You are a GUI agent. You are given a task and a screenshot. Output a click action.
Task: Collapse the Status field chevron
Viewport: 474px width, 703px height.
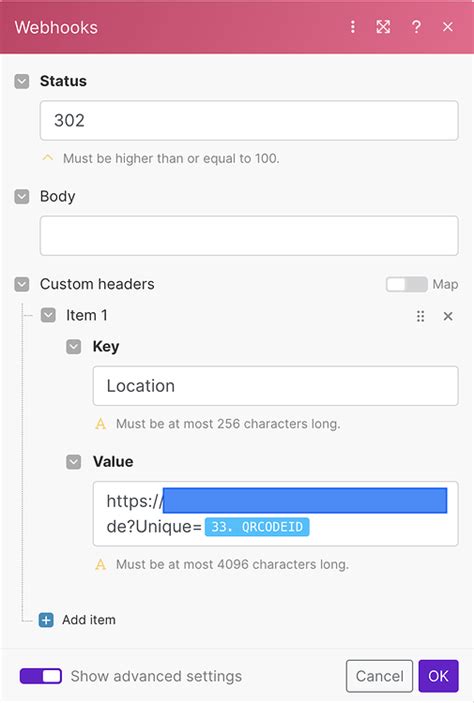pyautogui.click(x=22, y=82)
